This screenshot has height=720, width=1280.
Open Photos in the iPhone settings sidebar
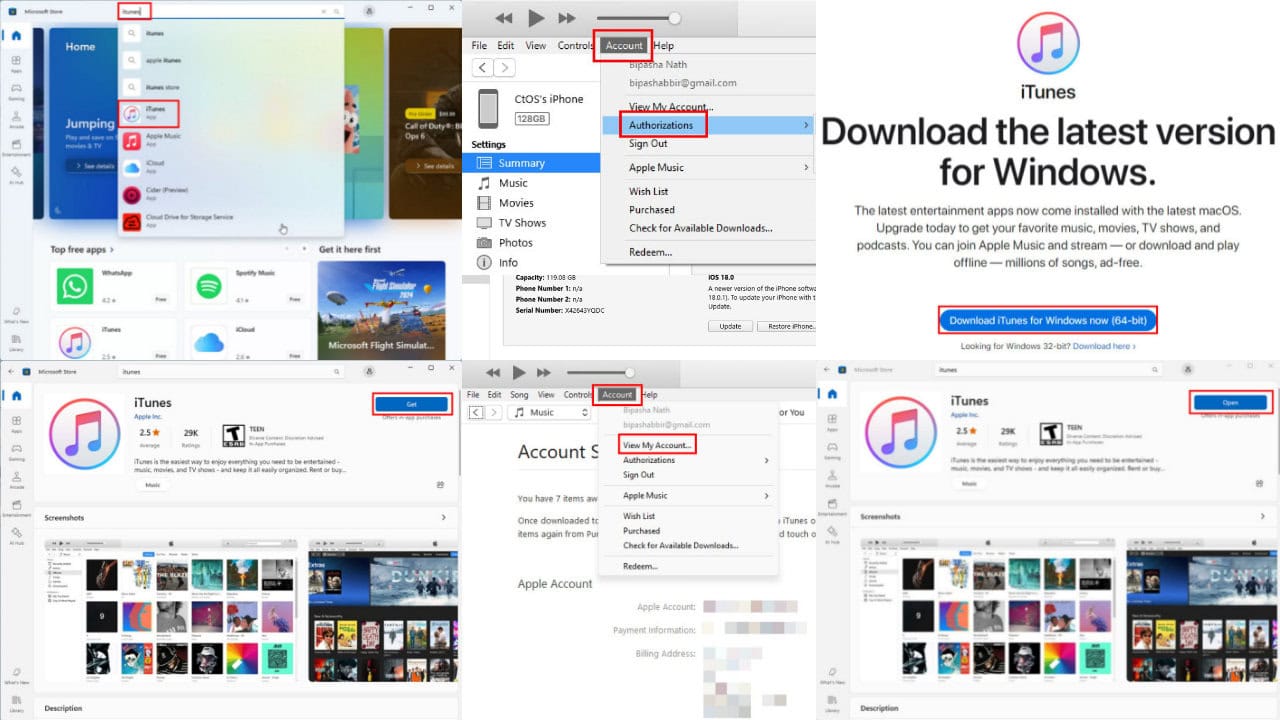pyautogui.click(x=515, y=243)
